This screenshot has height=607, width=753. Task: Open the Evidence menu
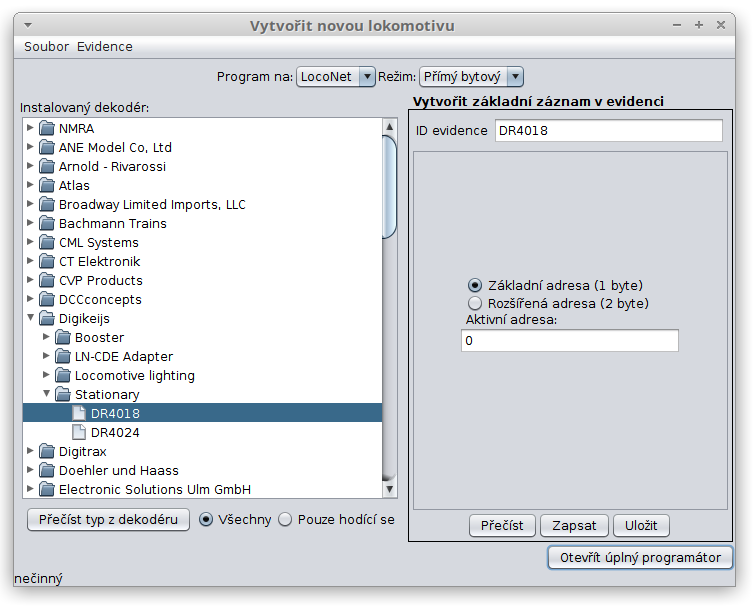click(105, 47)
